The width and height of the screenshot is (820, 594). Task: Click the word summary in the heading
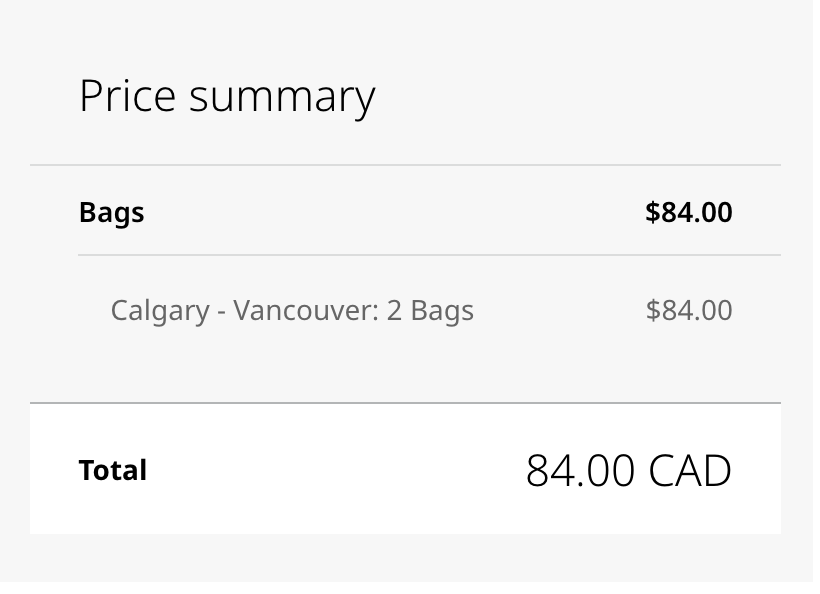click(282, 99)
